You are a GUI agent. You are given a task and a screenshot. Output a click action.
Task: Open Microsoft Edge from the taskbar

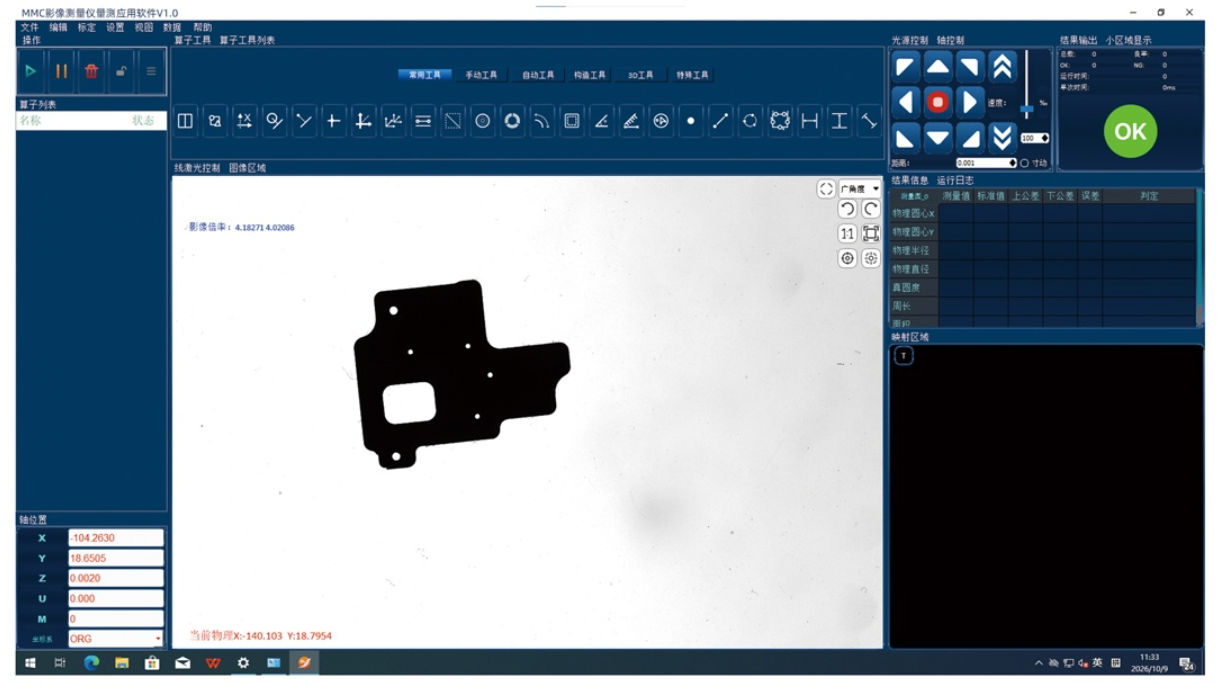coord(91,662)
